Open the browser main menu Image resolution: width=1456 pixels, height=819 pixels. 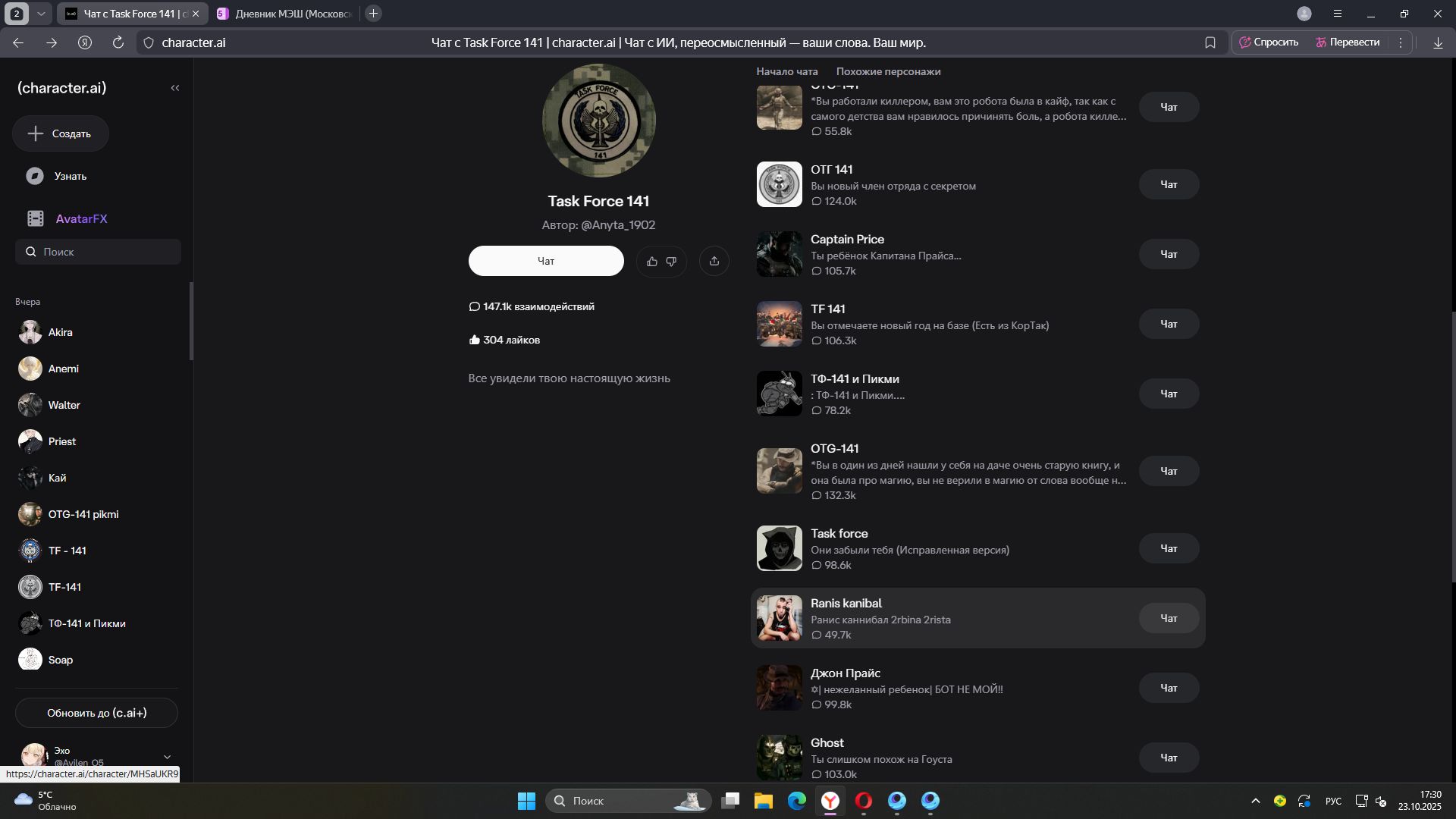pos(1338,14)
